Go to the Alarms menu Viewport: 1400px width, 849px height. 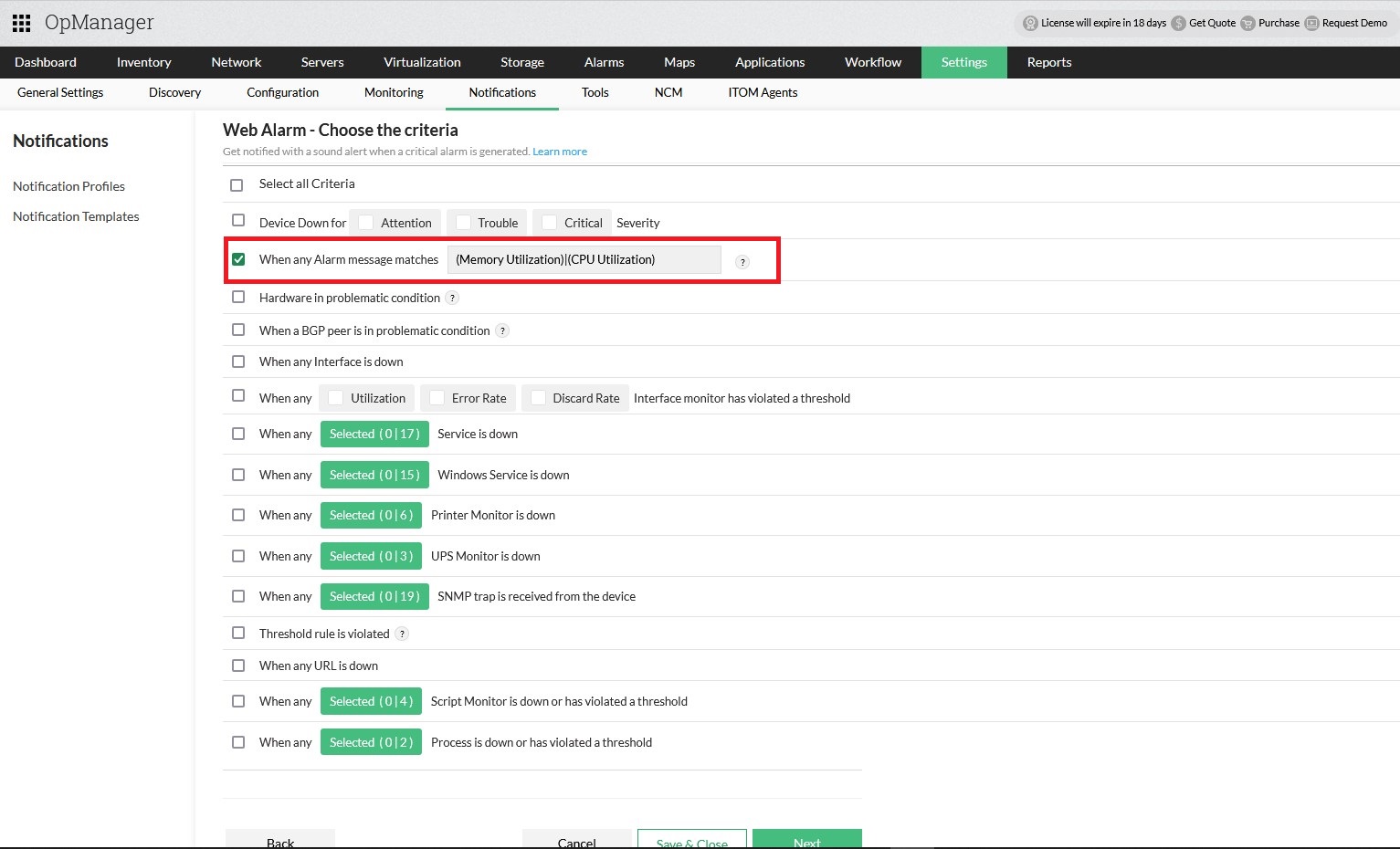tap(604, 62)
